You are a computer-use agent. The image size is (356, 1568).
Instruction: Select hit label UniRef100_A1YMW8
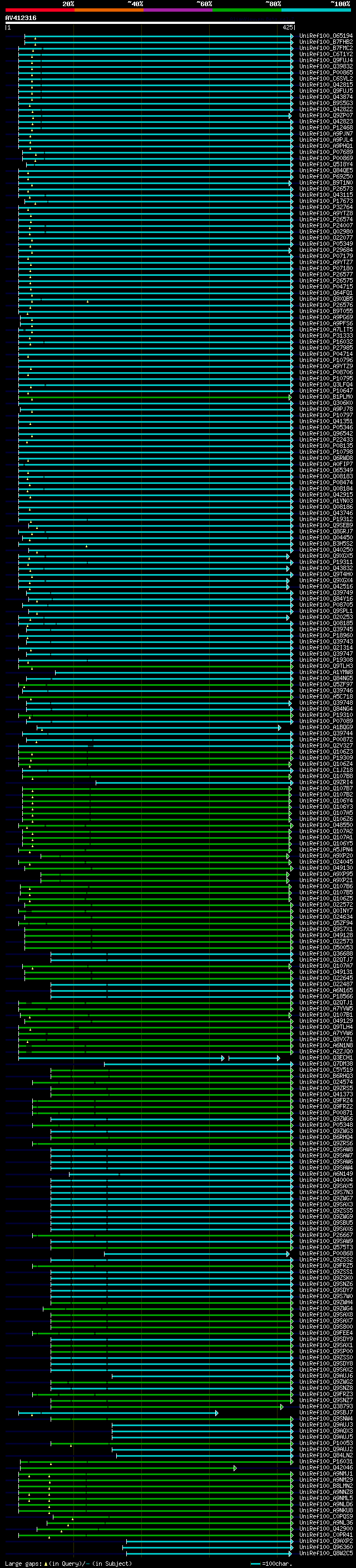pos(325,672)
